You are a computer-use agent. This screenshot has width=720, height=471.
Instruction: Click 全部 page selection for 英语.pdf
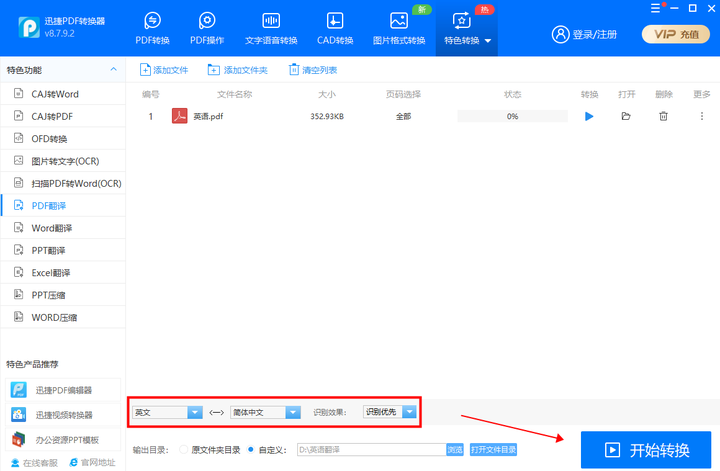[x=403, y=117]
